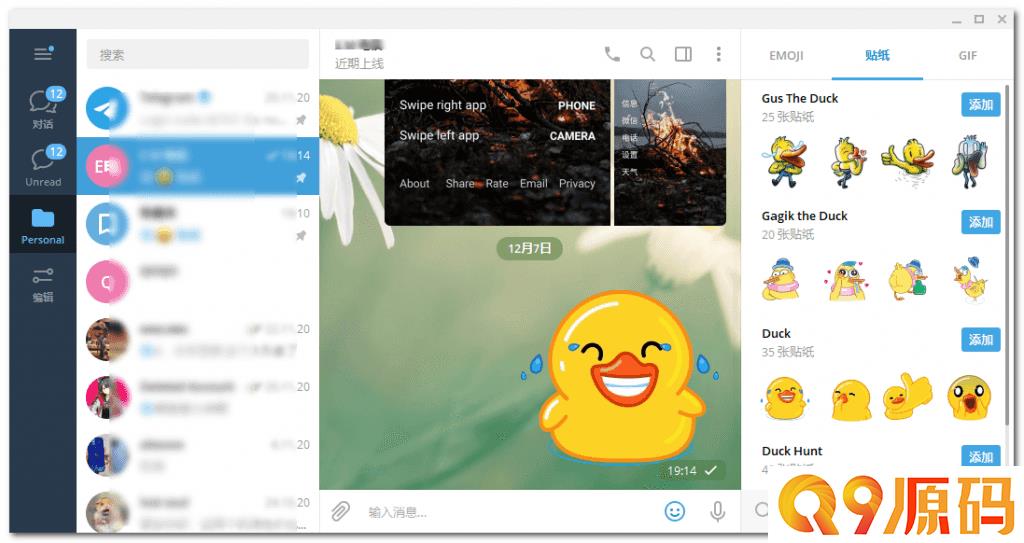Open the bookmark avatar chat row
The height and width of the screenshot is (543, 1024).
point(197,224)
